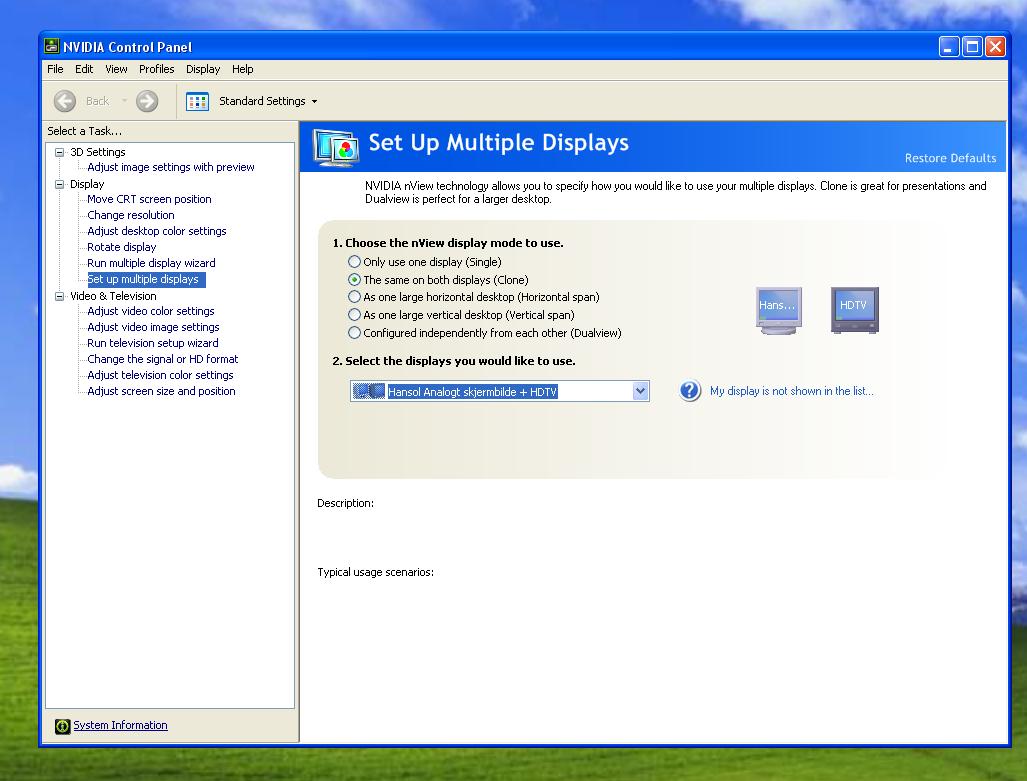Click Restore Defaults link
Viewport: 1027px width, 781px height.
(950, 158)
